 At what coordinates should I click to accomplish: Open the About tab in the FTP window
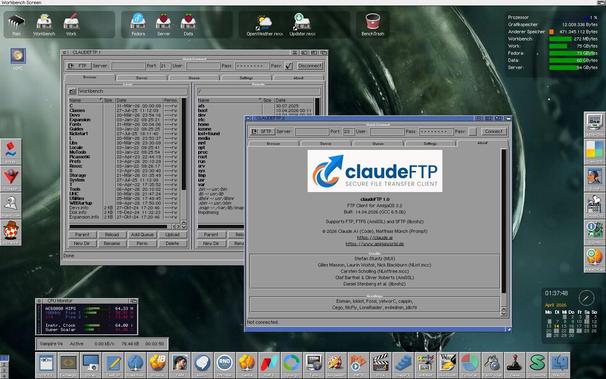click(x=298, y=78)
